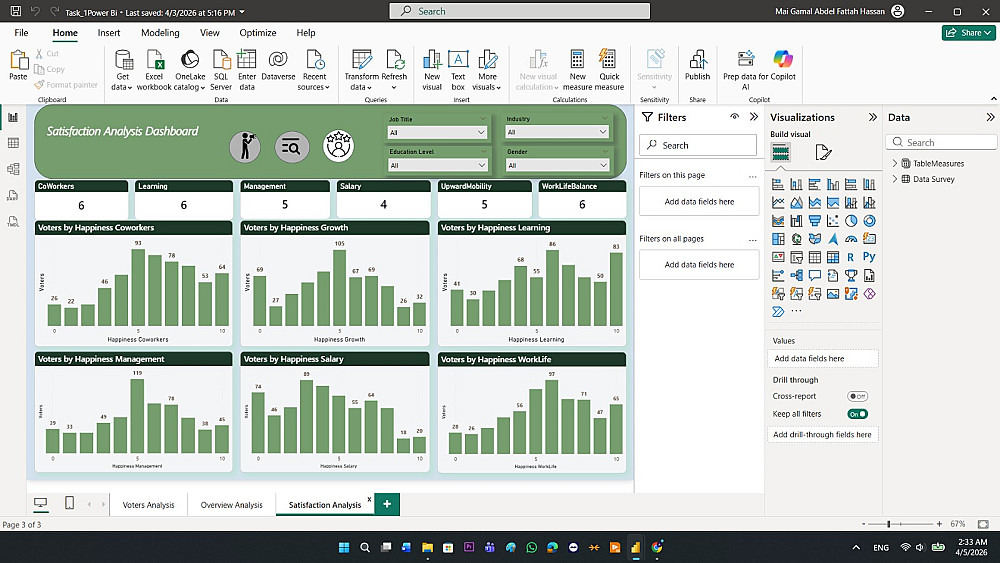
Task: Select the donut chart visualization
Action: tap(869, 221)
